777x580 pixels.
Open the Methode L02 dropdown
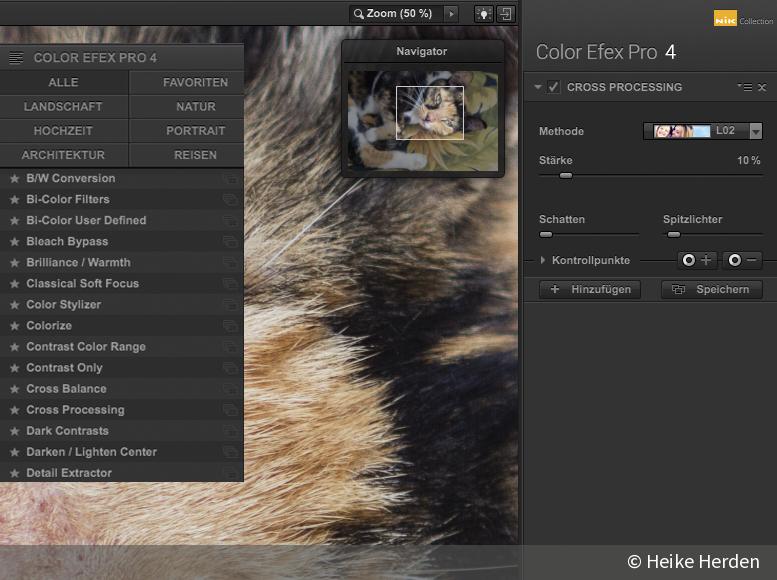755,131
